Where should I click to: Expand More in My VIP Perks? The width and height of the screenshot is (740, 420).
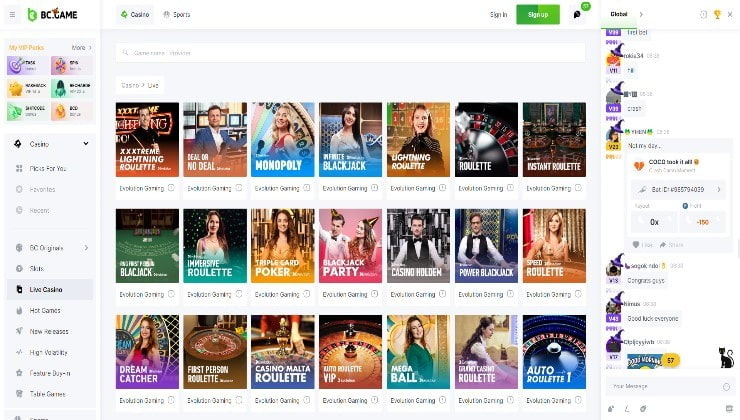pos(81,48)
